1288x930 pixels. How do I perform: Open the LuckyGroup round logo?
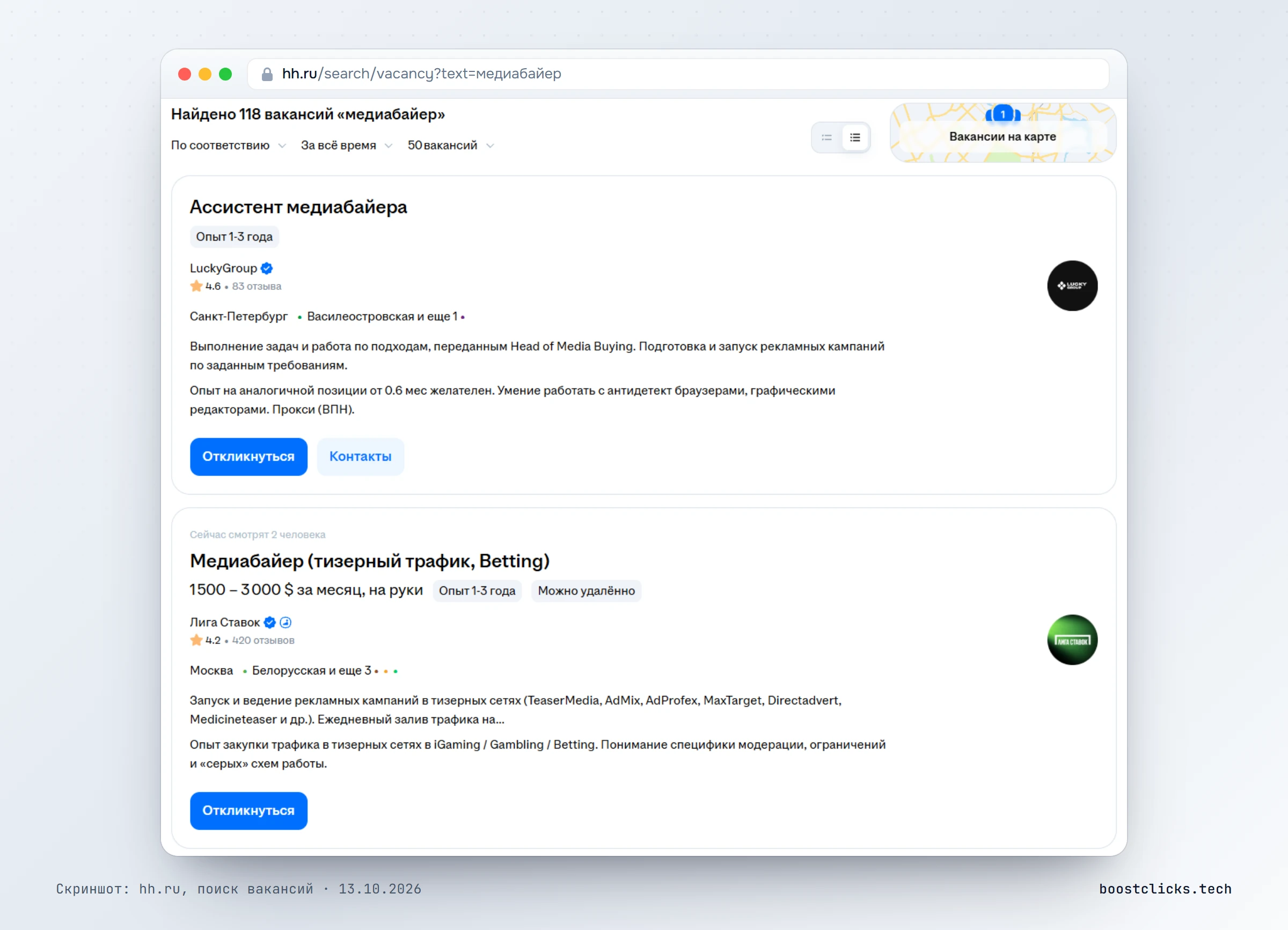click(1072, 286)
